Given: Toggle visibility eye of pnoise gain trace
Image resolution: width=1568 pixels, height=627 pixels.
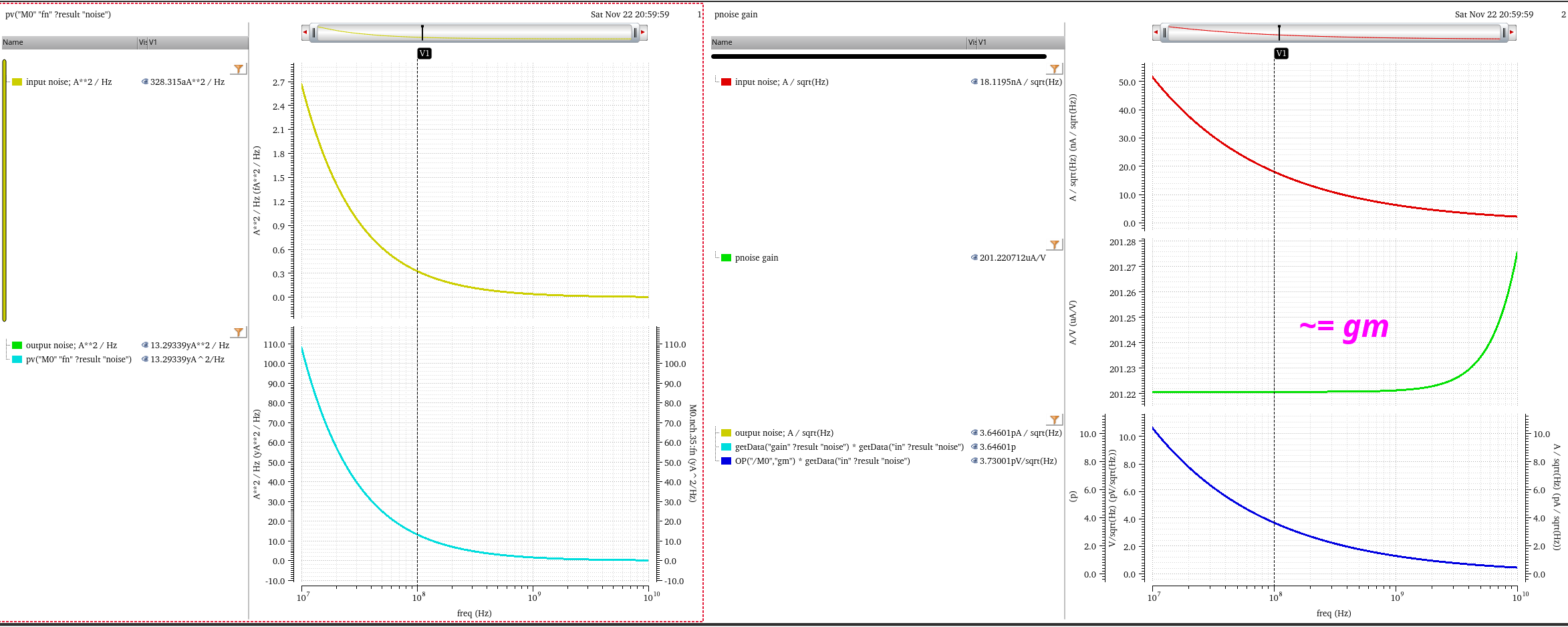Looking at the screenshot, I should click(x=974, y=258).
